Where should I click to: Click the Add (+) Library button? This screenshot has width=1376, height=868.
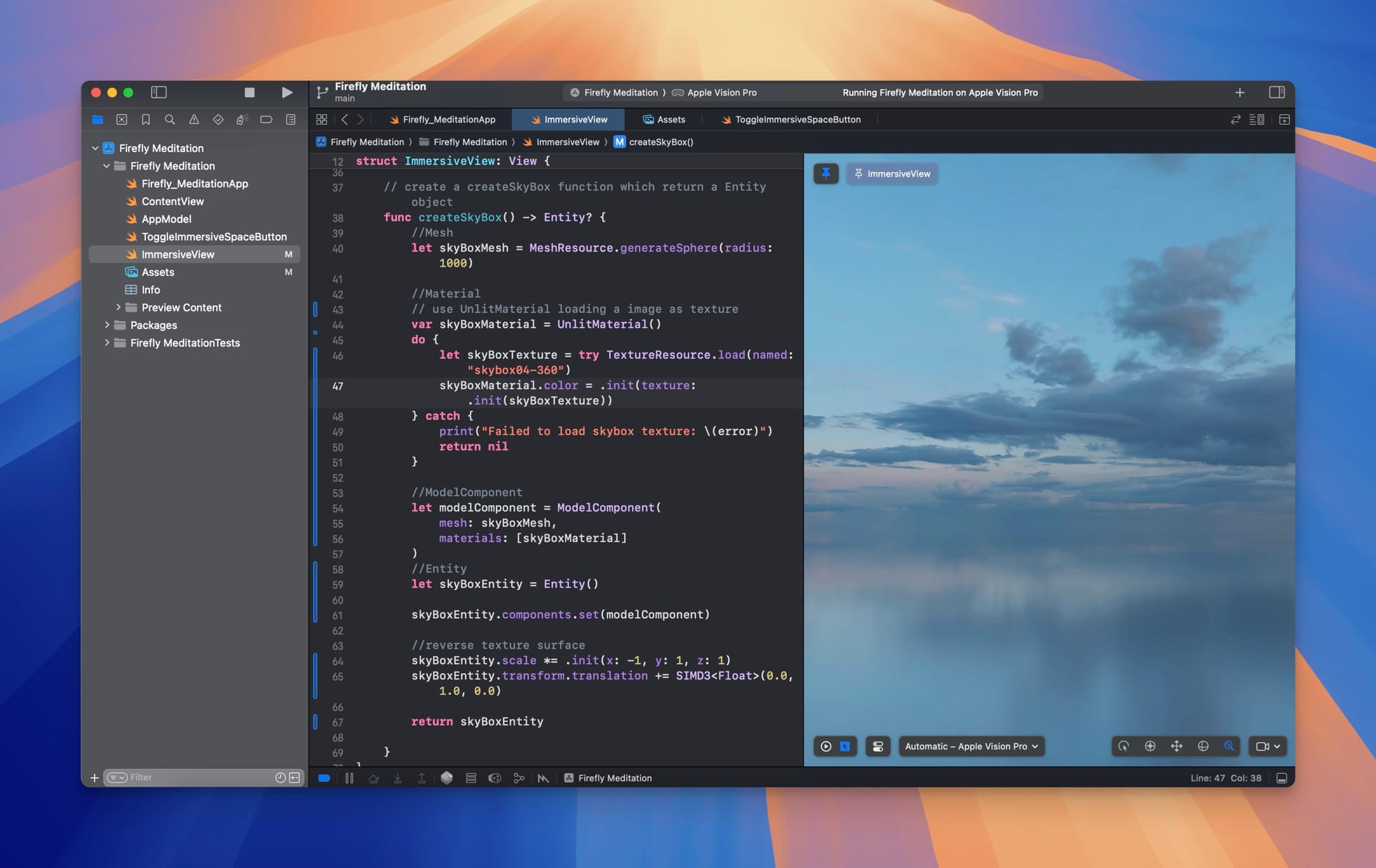[1239, 92]
